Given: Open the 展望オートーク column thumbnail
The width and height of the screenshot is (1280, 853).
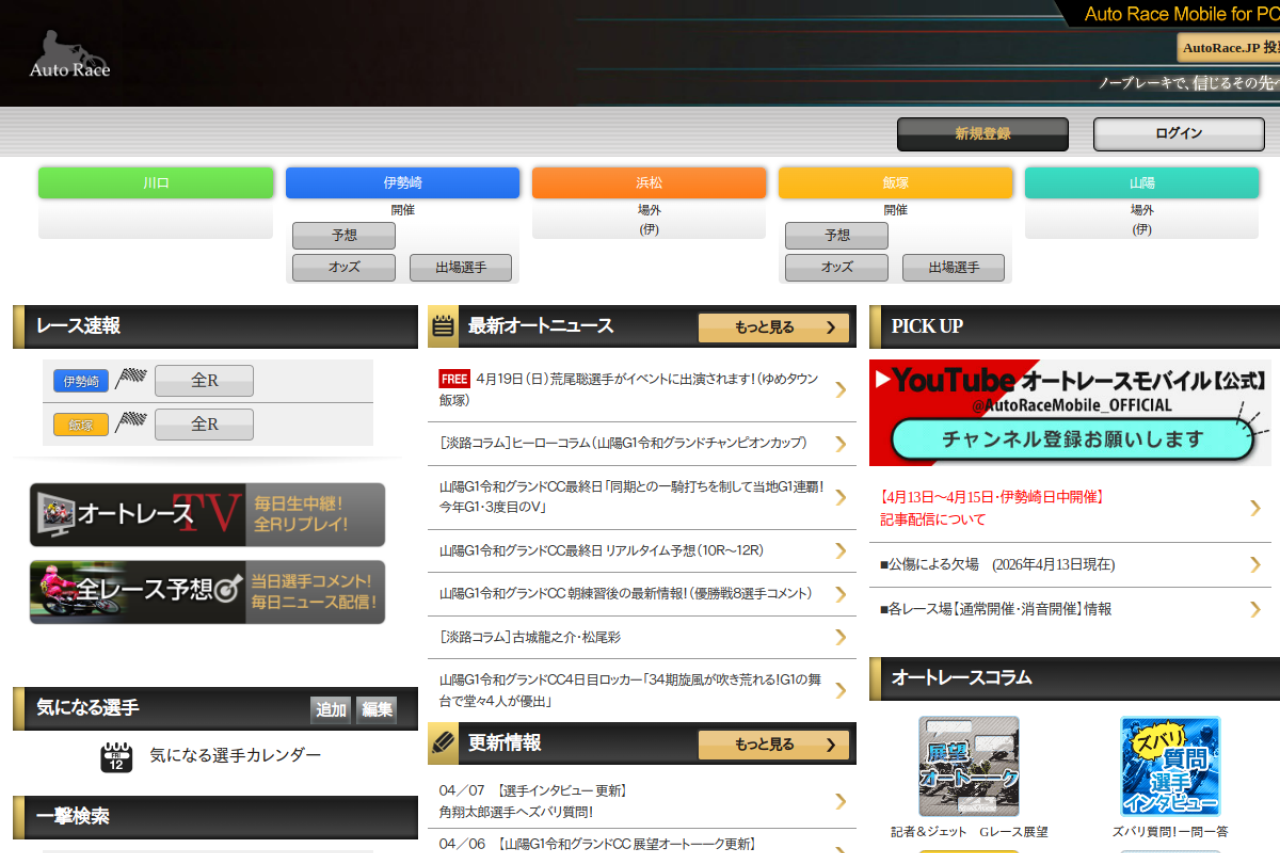Looking at the screenshot, I should point(968,766).
